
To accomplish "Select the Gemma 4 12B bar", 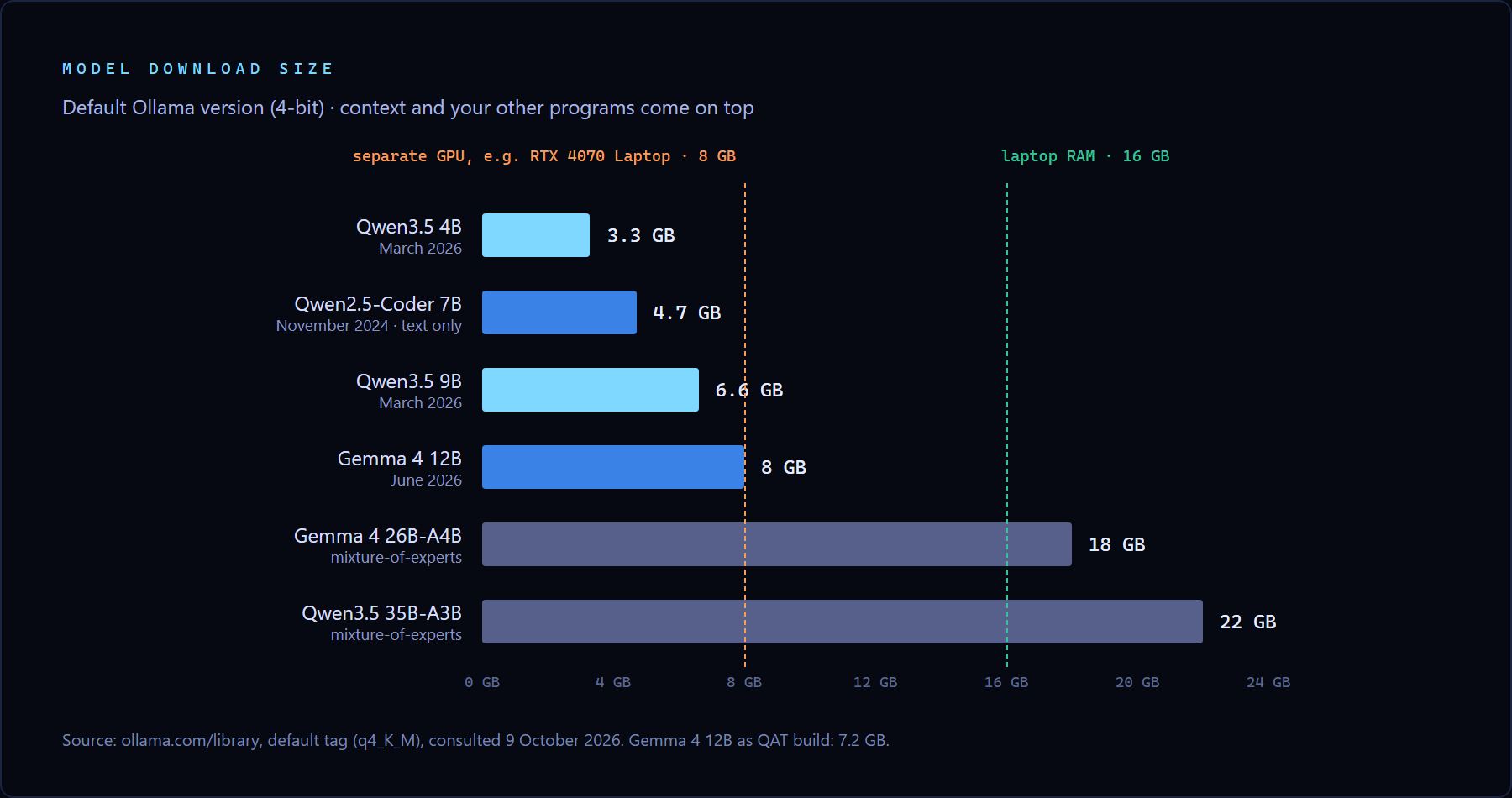I will [x=613, y=467].
